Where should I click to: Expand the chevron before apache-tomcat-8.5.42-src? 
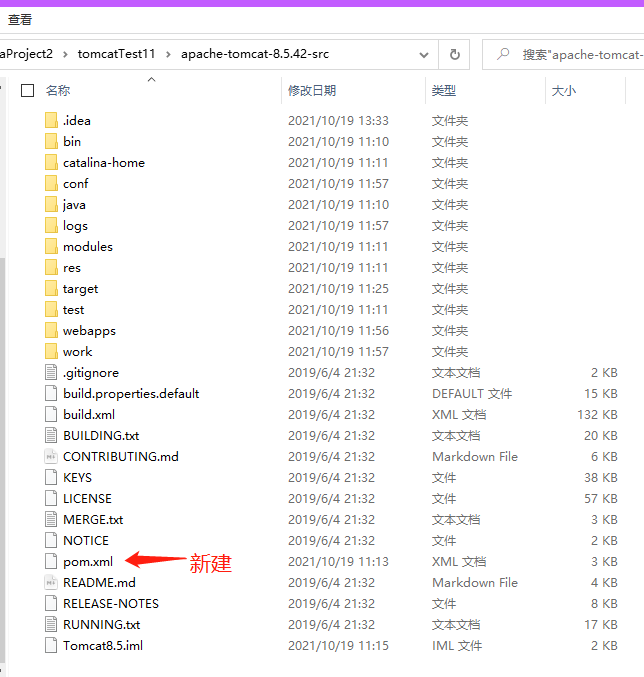(168, 54)
